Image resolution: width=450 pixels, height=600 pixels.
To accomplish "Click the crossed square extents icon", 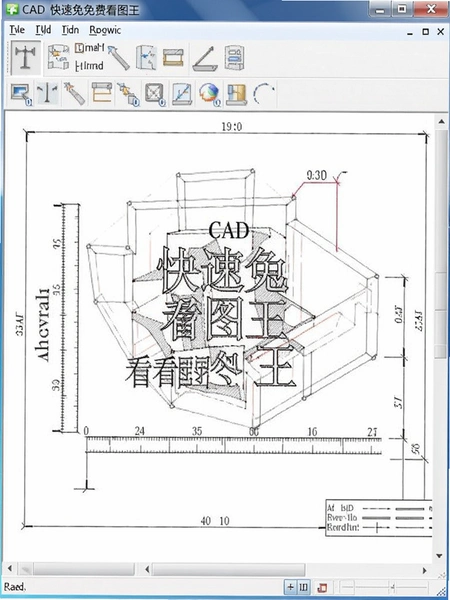I will 155,94.
